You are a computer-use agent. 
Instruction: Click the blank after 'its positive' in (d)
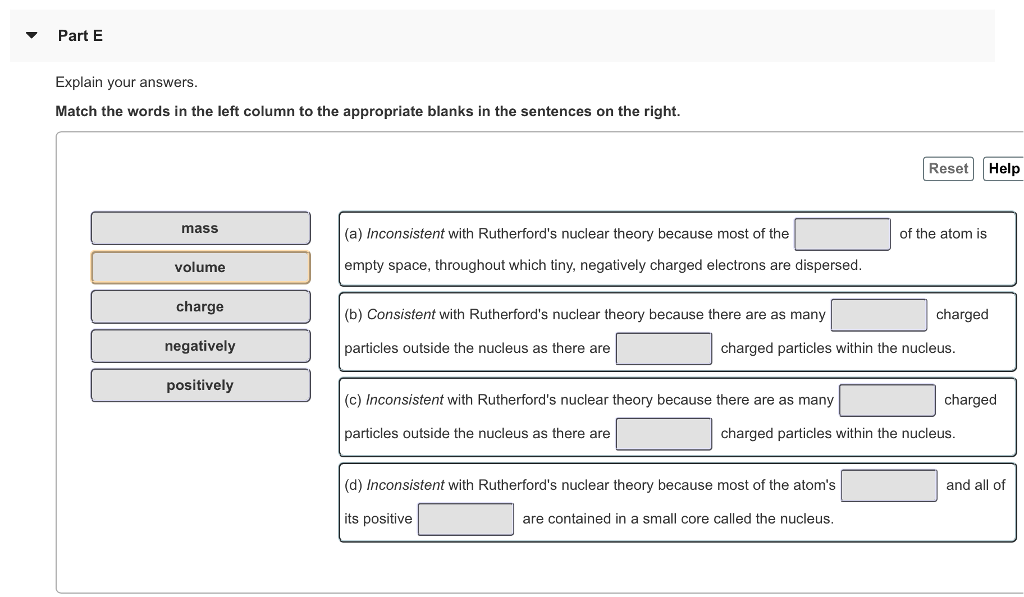point(465,519)
